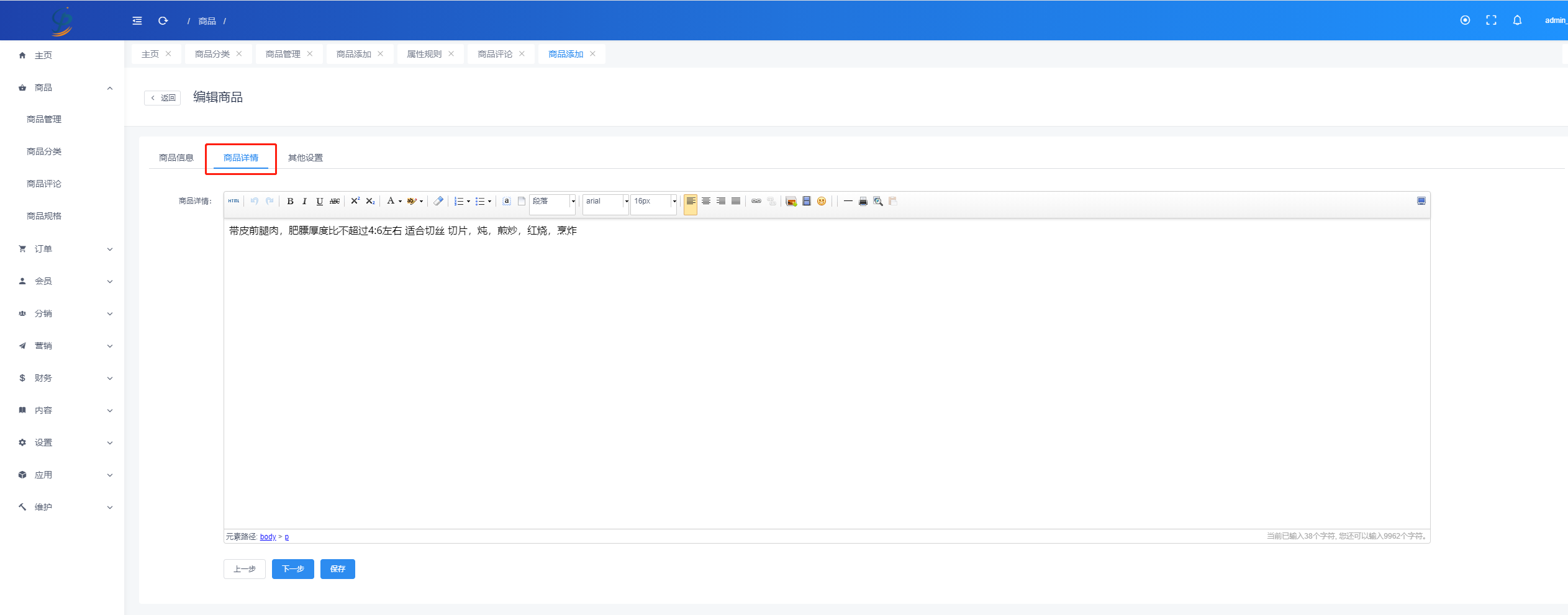1568x615 pixels.
Task: Open the bullet list style dropdown
Action: click(489, 201)
